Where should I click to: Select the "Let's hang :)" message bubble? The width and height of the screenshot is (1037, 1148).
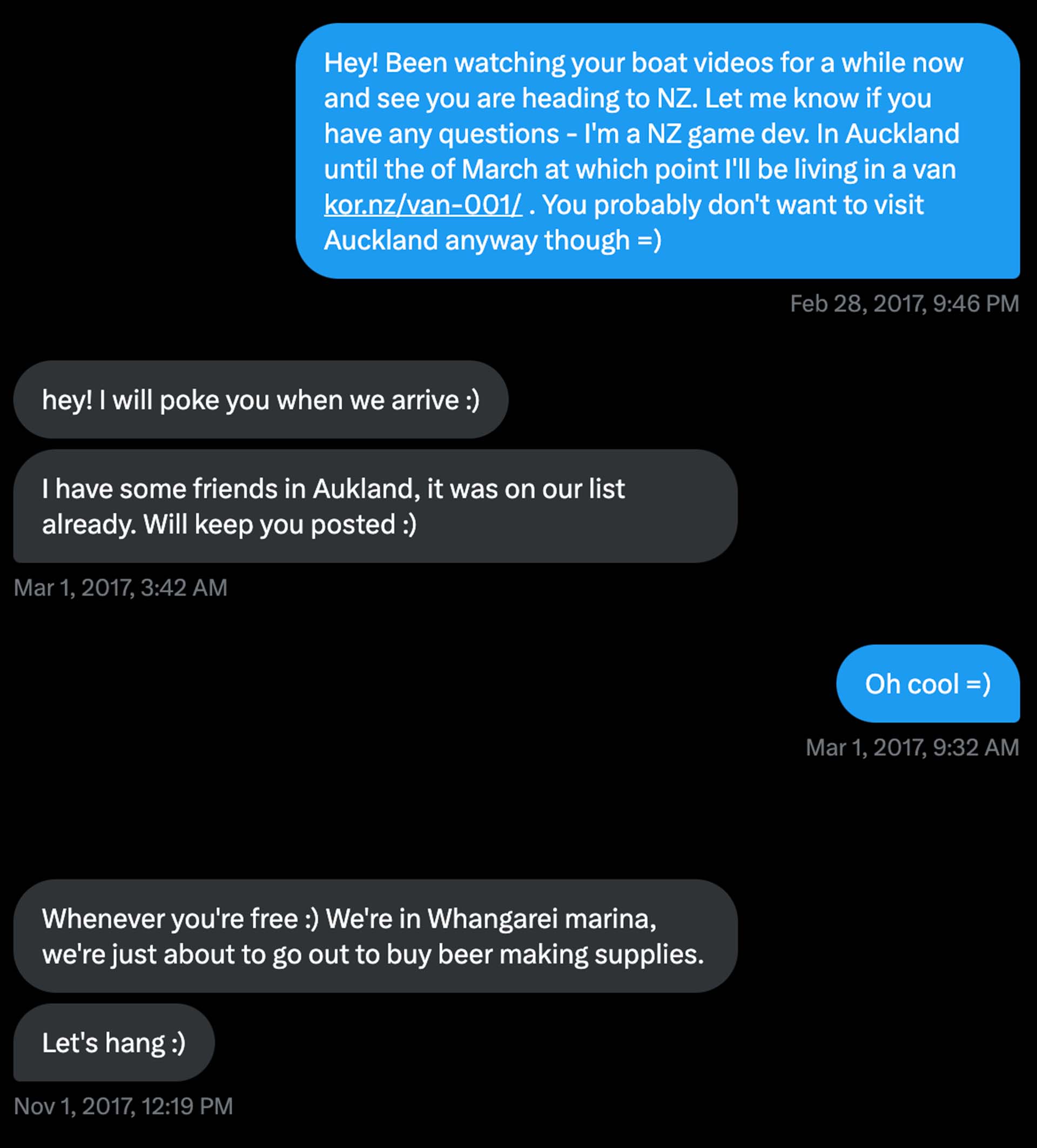click(x=113, y=1043)
